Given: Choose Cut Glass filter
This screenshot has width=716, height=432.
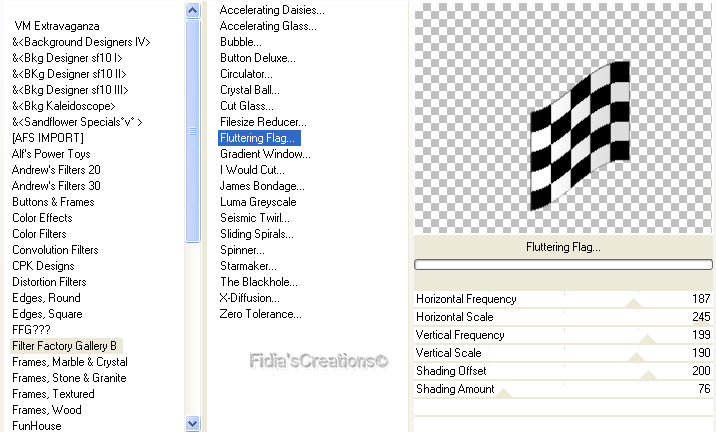Looking at the screenshot, I should (x=247, y=106).
